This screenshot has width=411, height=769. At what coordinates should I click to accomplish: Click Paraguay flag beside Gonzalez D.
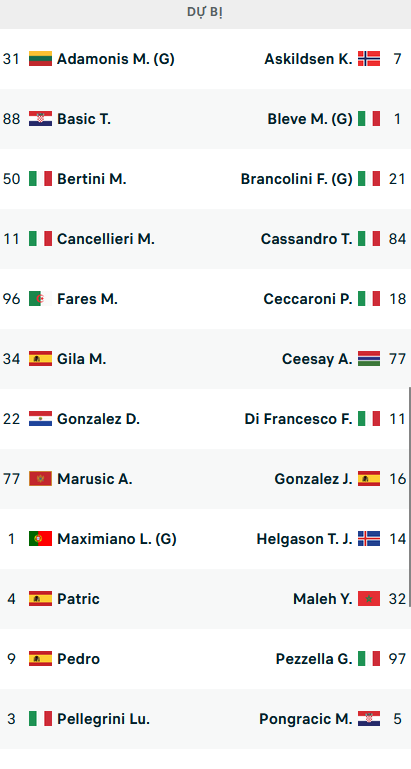(x=40, y=419)
